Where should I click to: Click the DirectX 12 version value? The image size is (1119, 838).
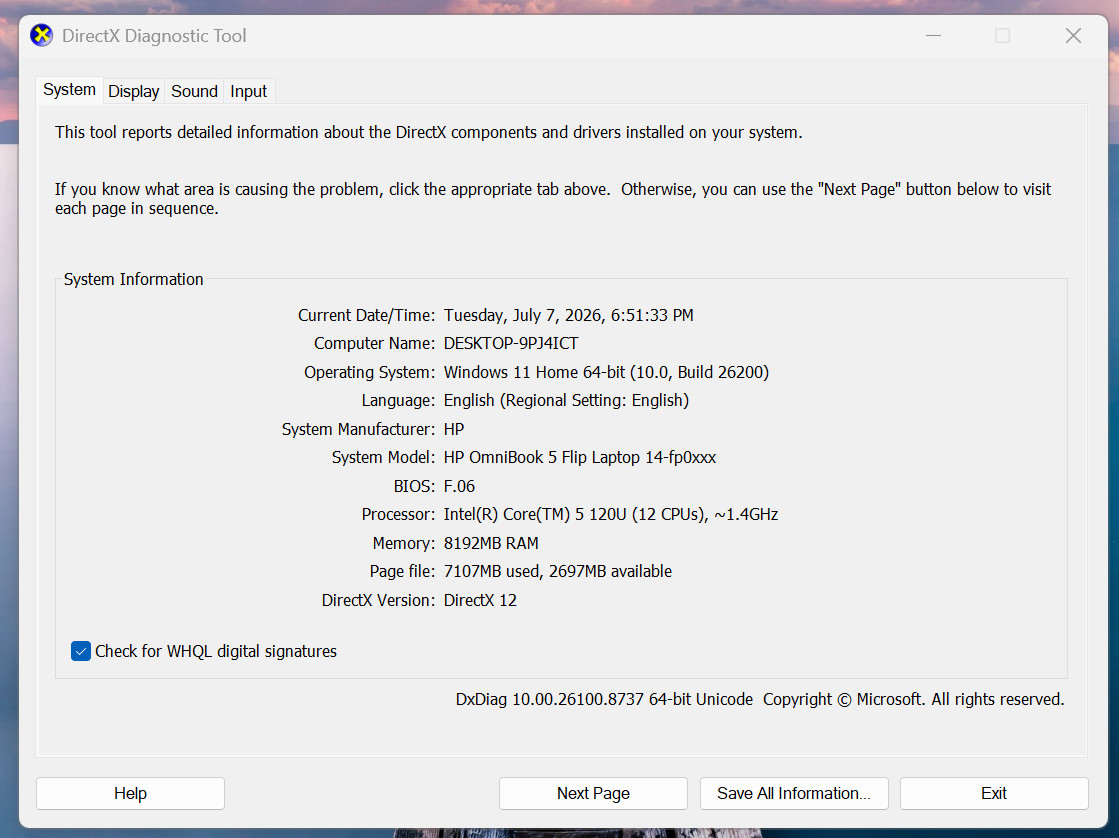[x=480, y=600]
